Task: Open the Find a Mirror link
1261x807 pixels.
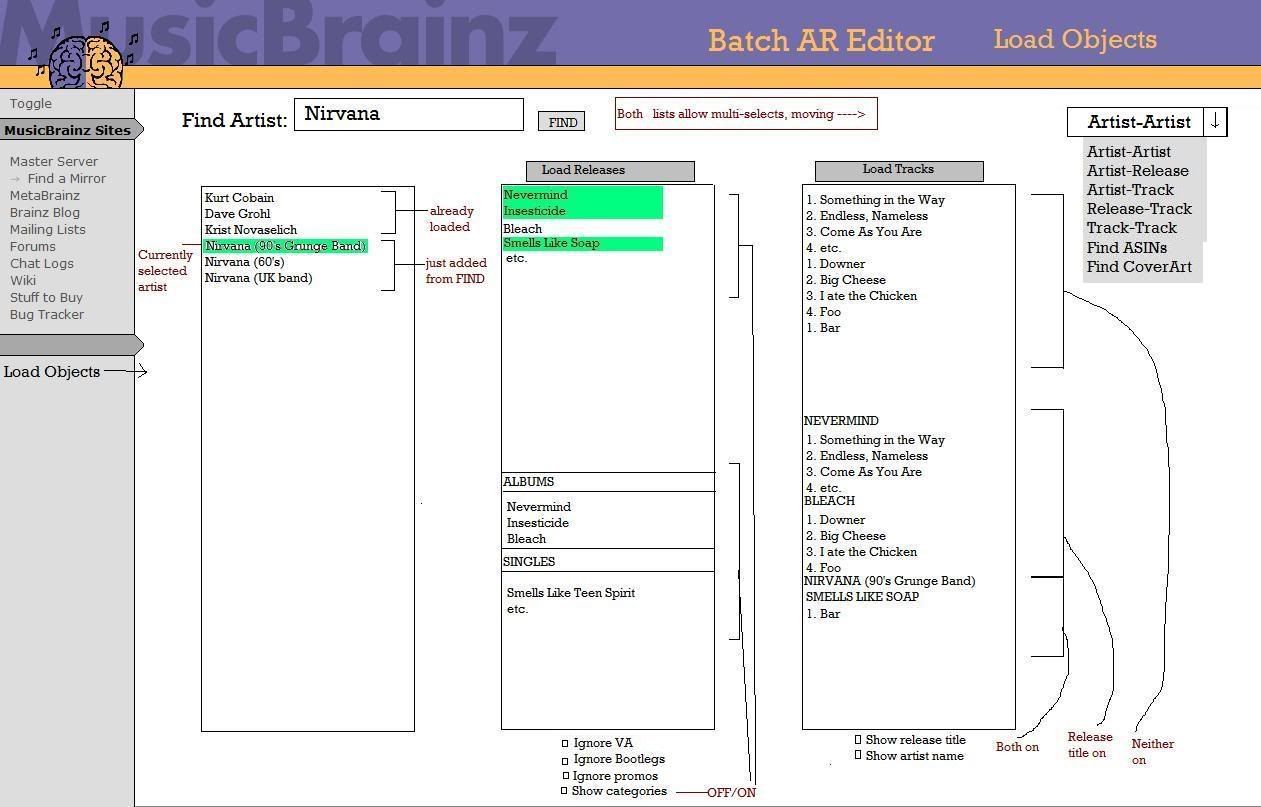Action: pos(66,179)
